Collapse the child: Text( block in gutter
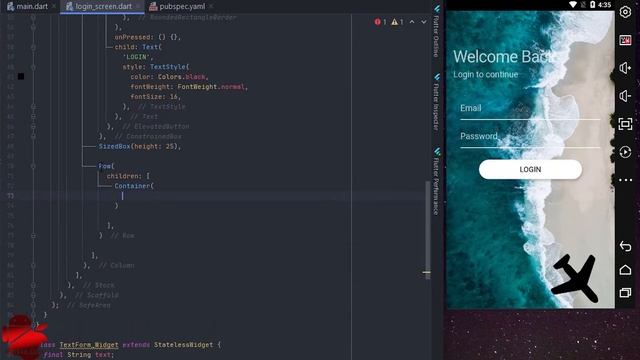The width and height of the screenshot is (640, 360). 33,47
